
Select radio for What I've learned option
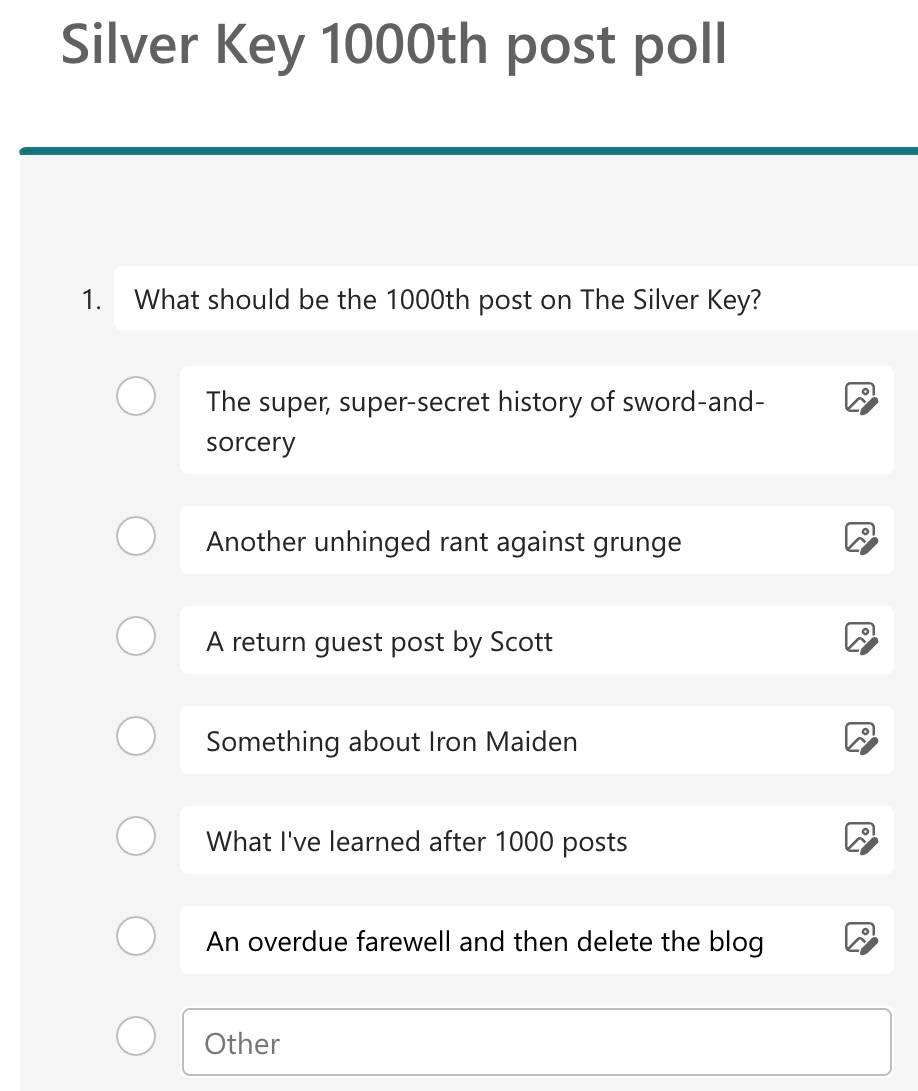point(136,836)
